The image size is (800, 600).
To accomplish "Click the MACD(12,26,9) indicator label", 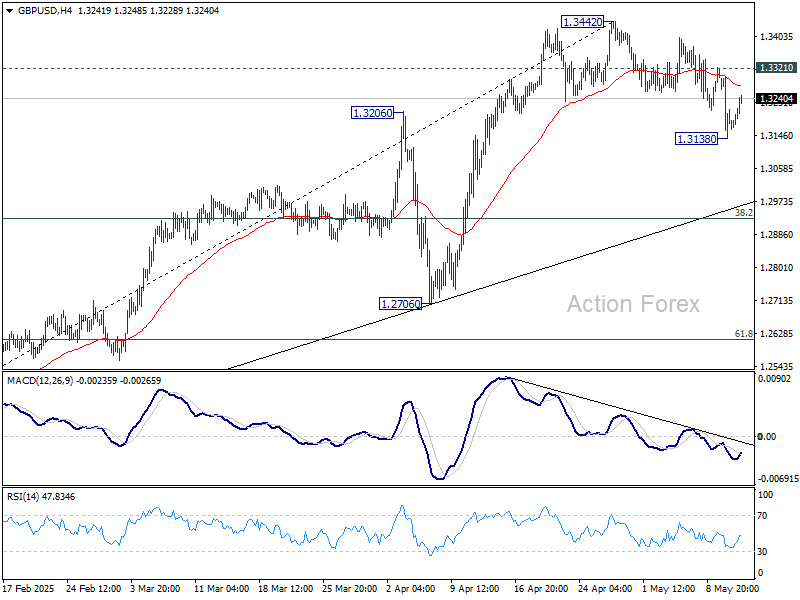I will click(x=40, y=381).
